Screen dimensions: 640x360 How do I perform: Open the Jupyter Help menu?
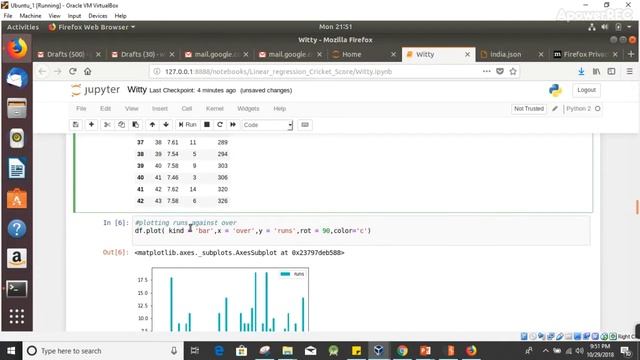click(x=280, y=109)
